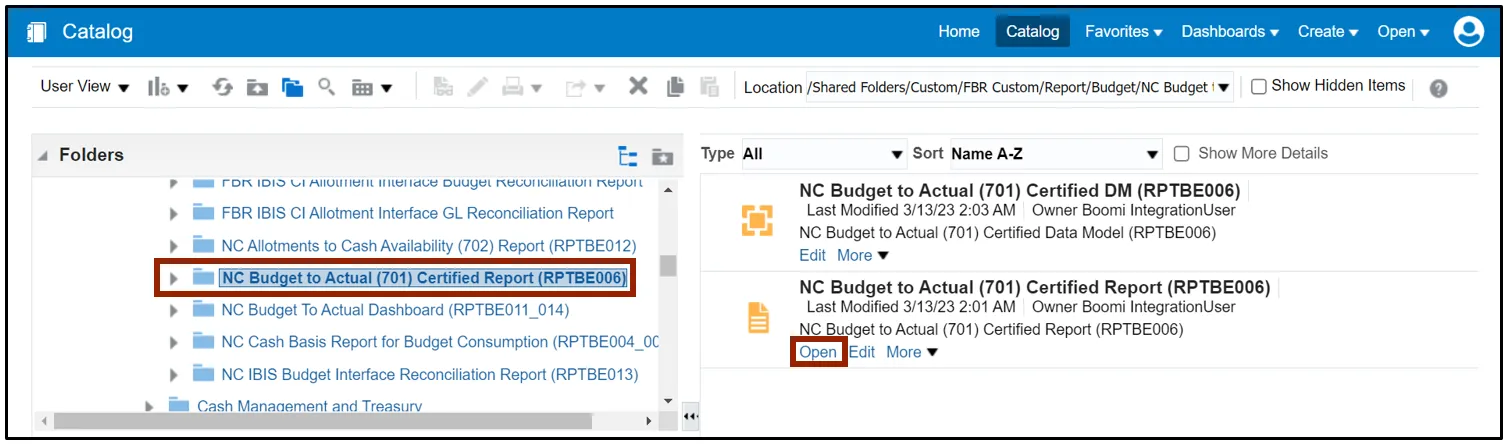1507x445 pixels.
Task: Click Edit link for Certified Report
Action: (862, 352)
